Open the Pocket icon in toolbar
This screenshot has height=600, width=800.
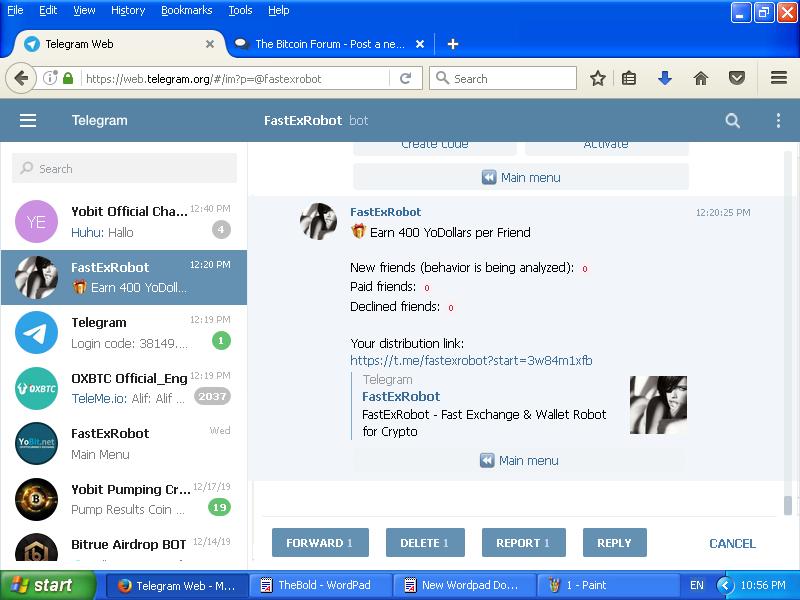737,79
